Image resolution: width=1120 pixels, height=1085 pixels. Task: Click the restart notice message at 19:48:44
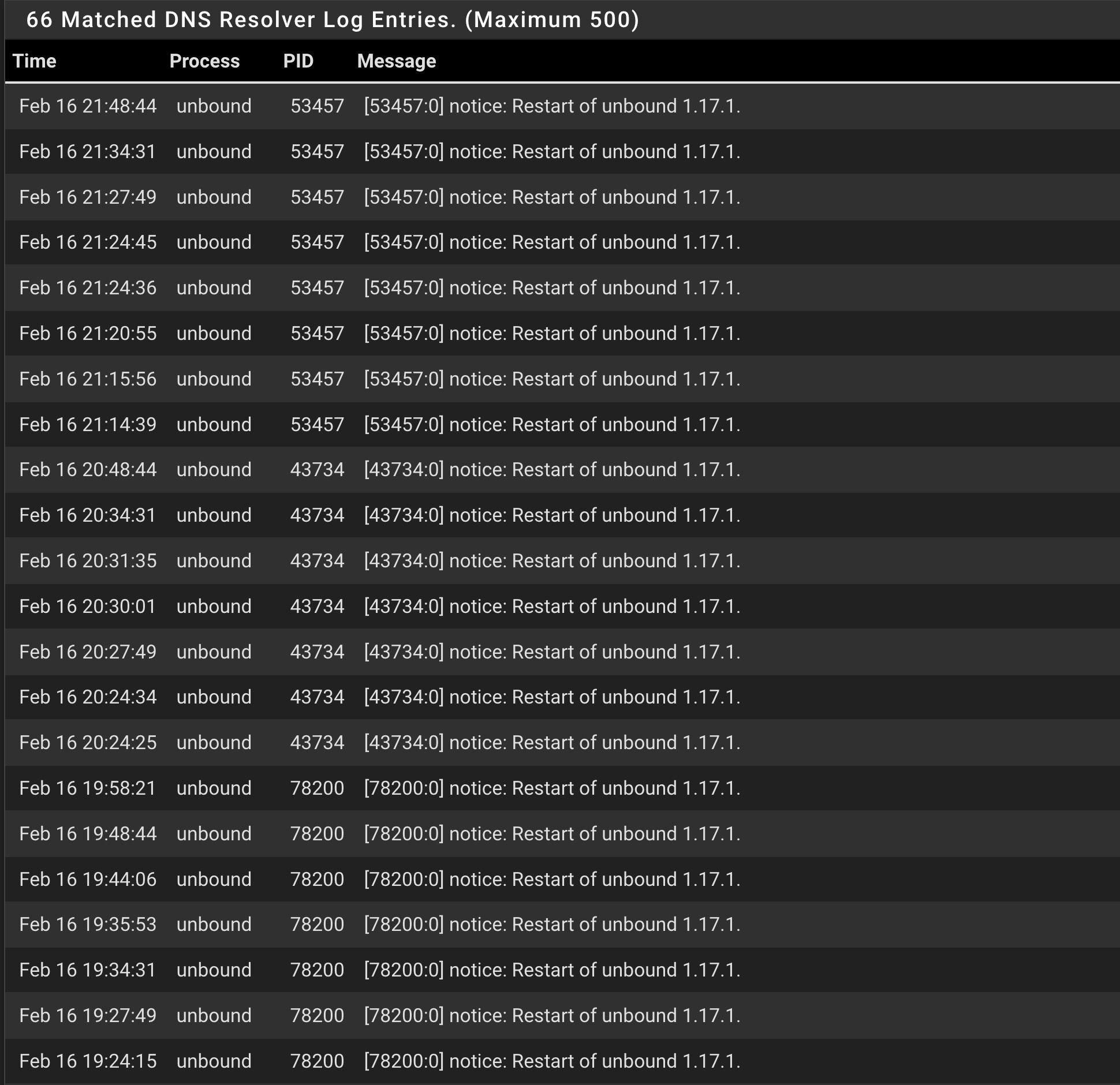pyautogui.click(x=552, y=834)
